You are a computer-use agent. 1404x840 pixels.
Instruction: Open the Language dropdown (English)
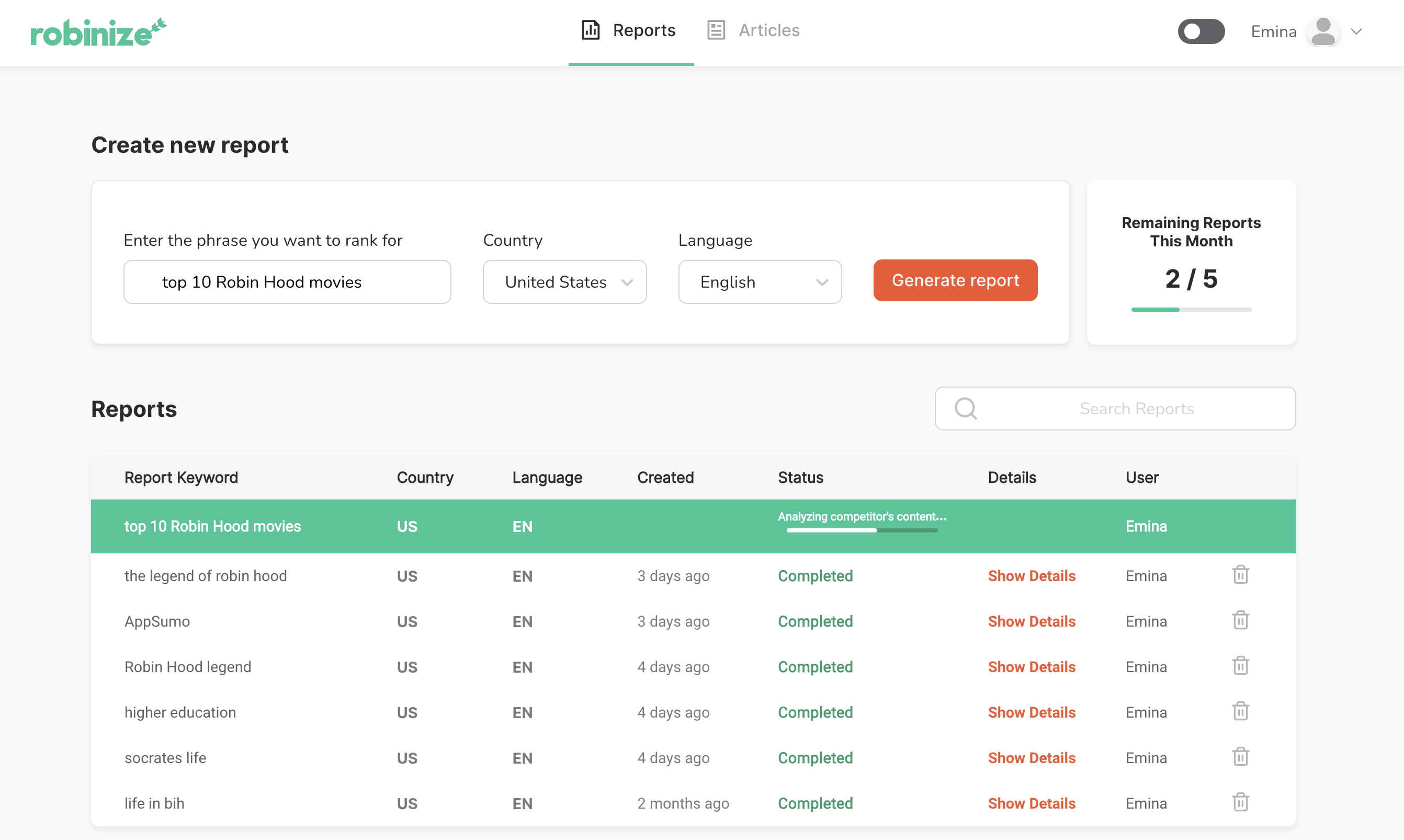[x=760, y=282]
